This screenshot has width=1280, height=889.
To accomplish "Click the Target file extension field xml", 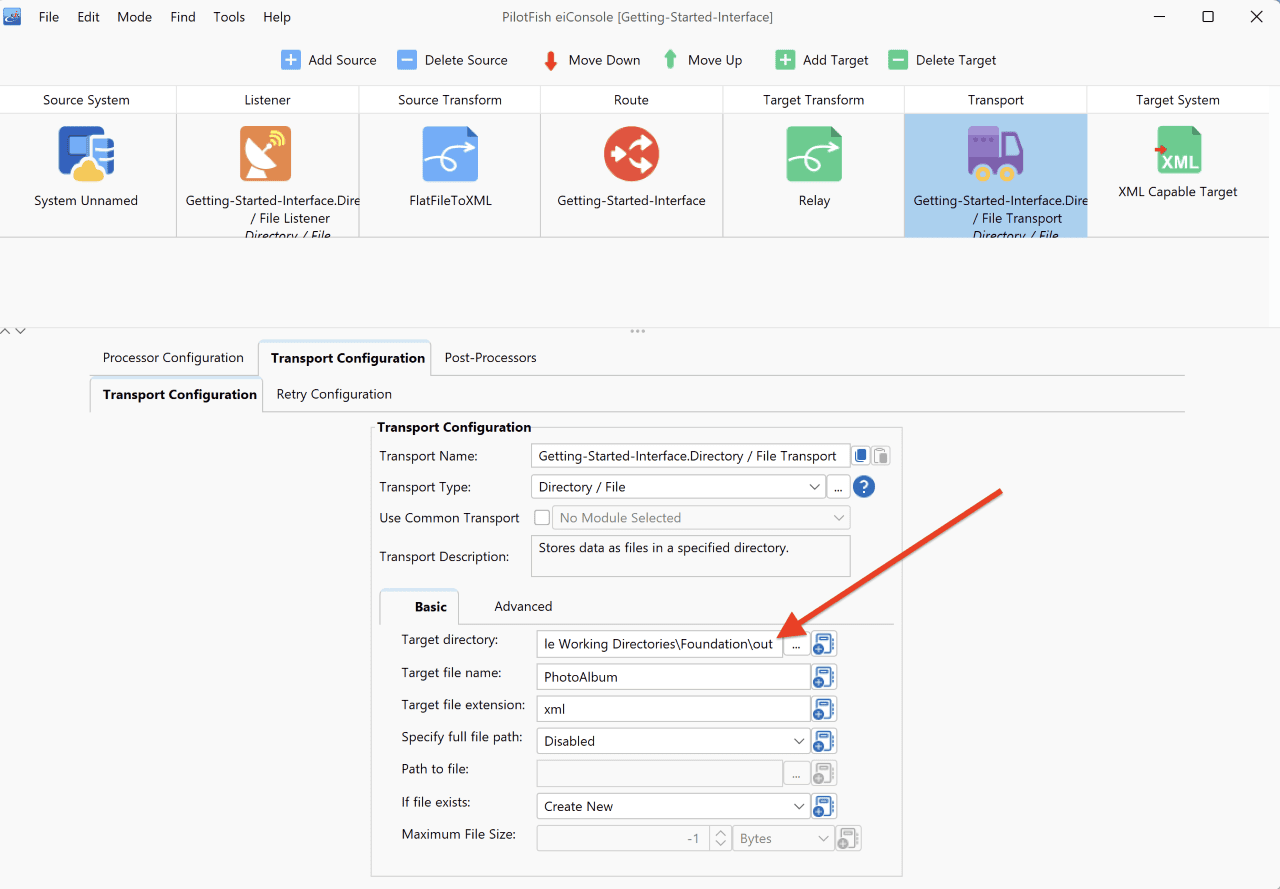I will tap(673, 709).
